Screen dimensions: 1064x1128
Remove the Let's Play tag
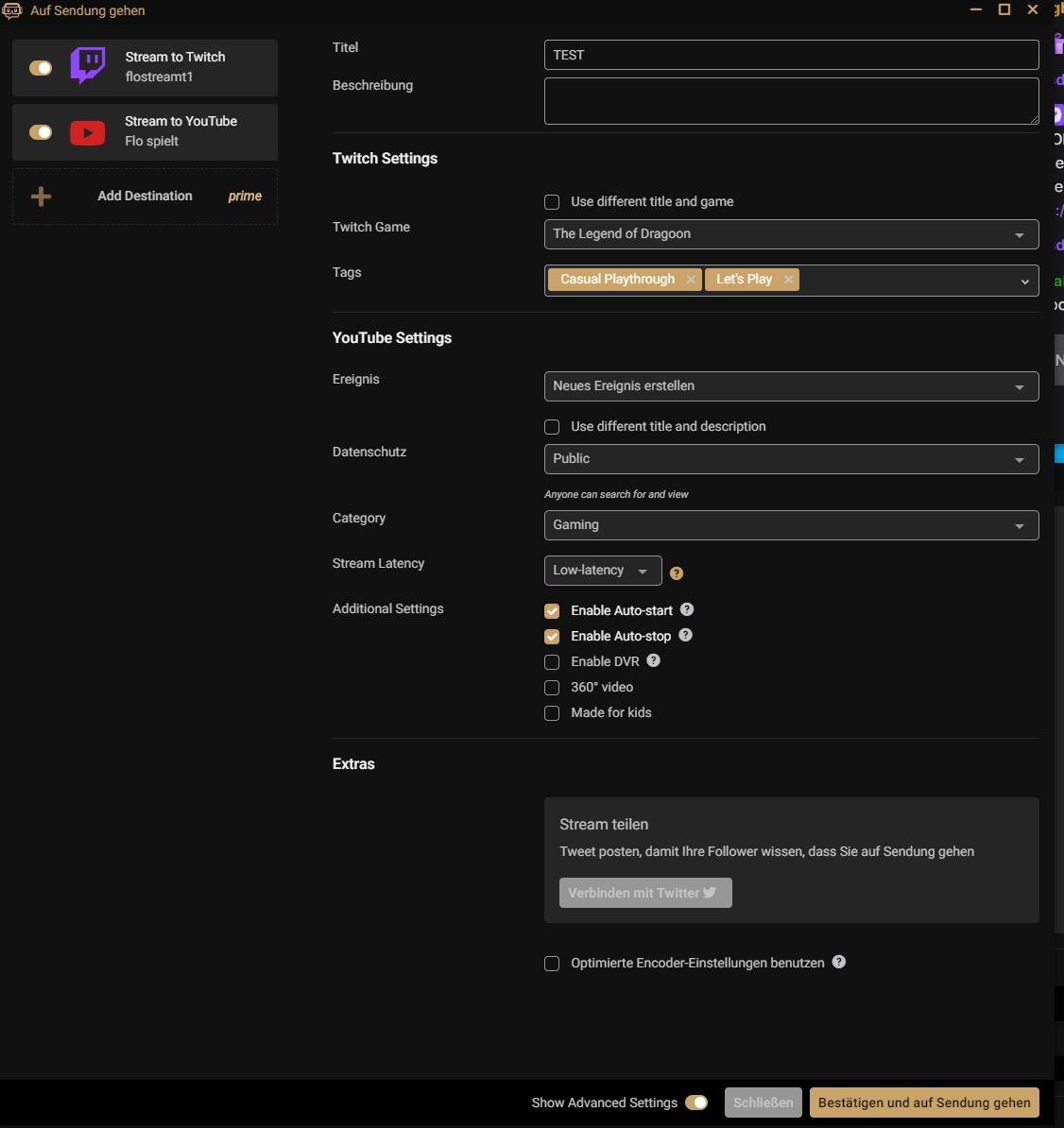[788, 280]
